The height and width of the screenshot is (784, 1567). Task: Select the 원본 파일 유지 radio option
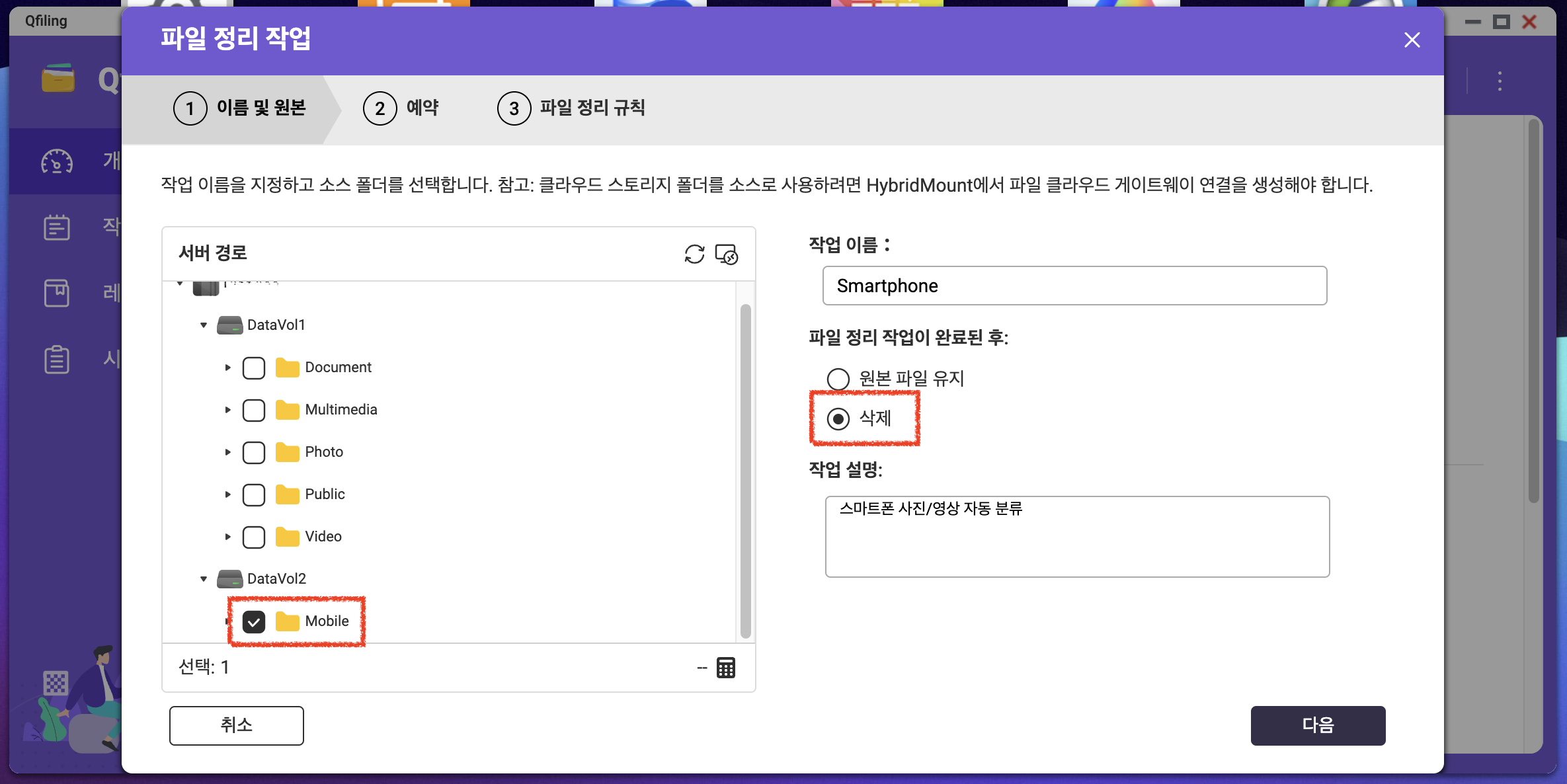click(838, 379)
